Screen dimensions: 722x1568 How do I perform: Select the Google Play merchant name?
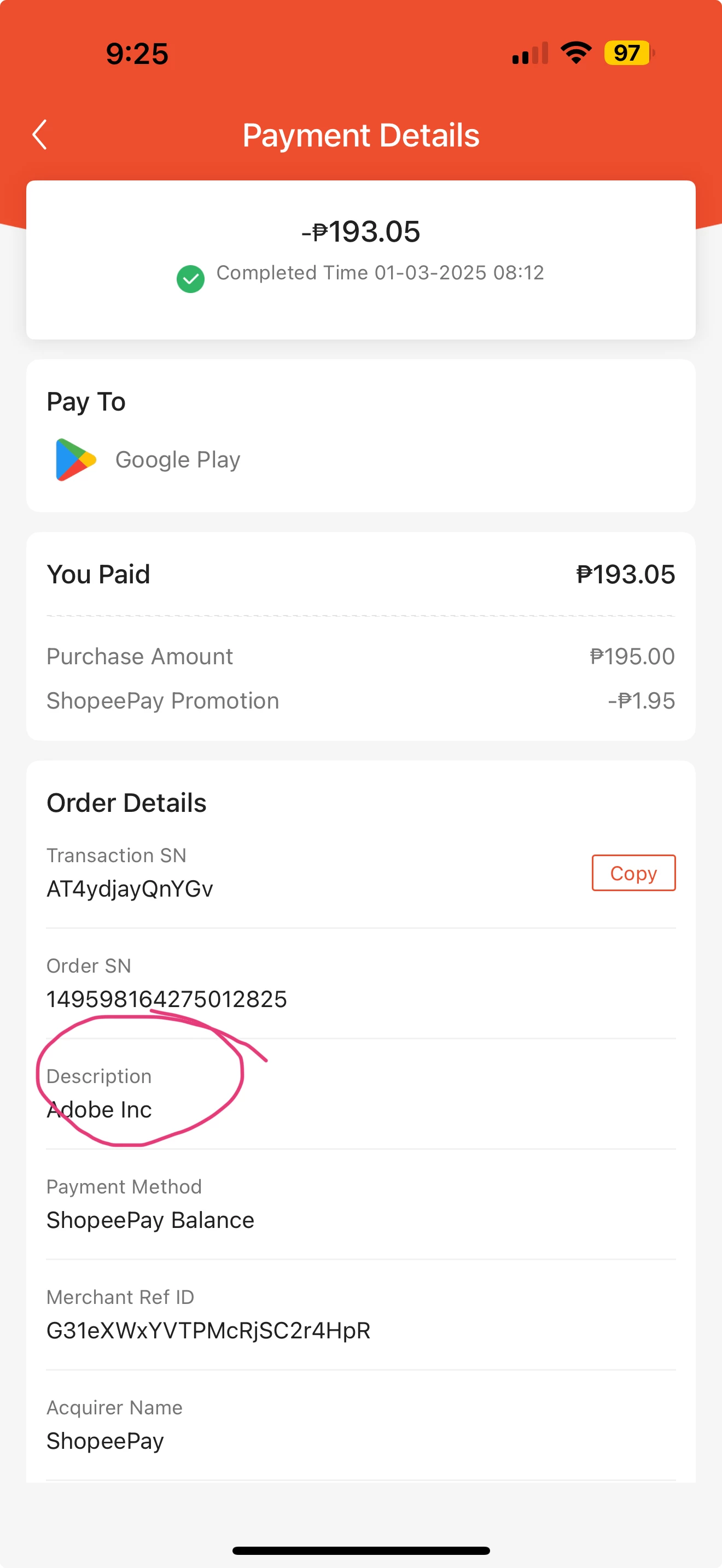[178, 460]
